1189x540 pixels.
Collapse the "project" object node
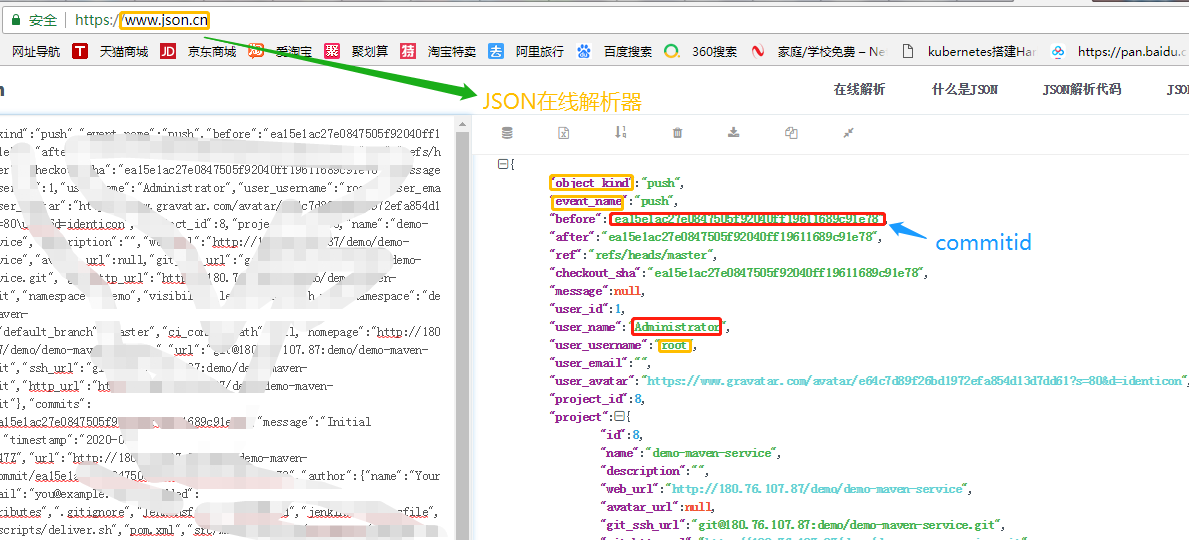619,416
